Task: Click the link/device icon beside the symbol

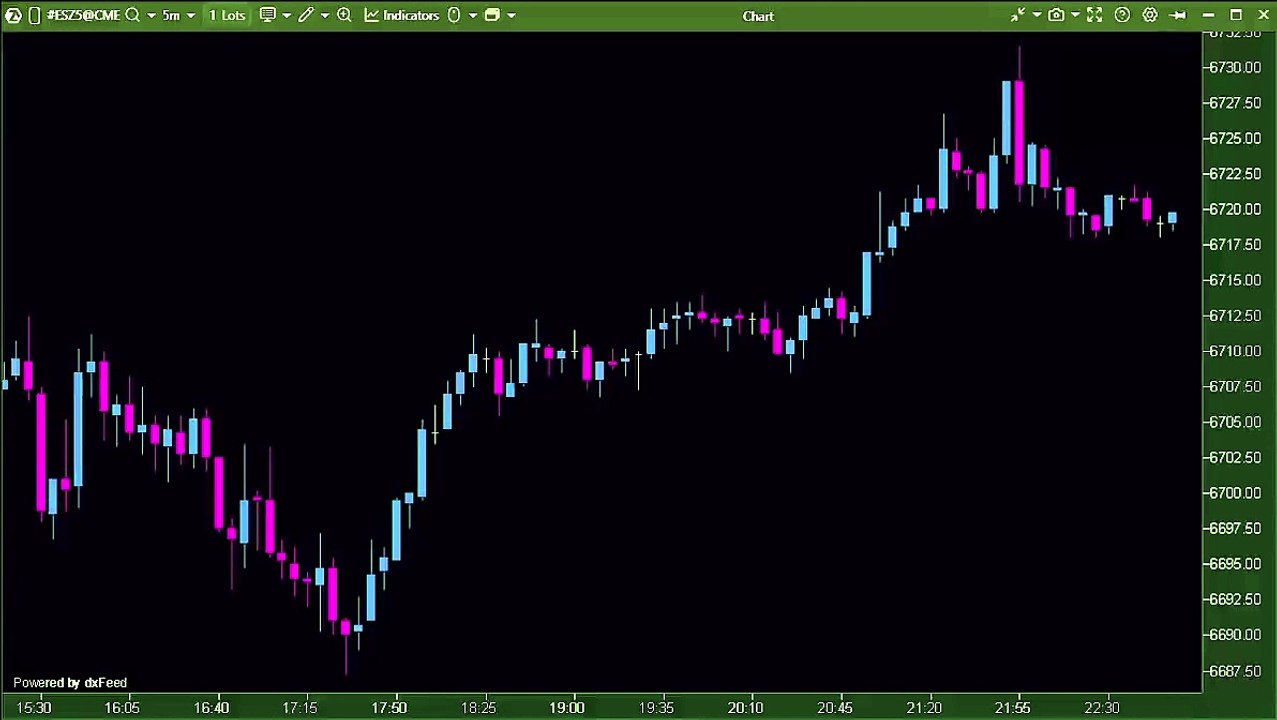Action: 34,15
